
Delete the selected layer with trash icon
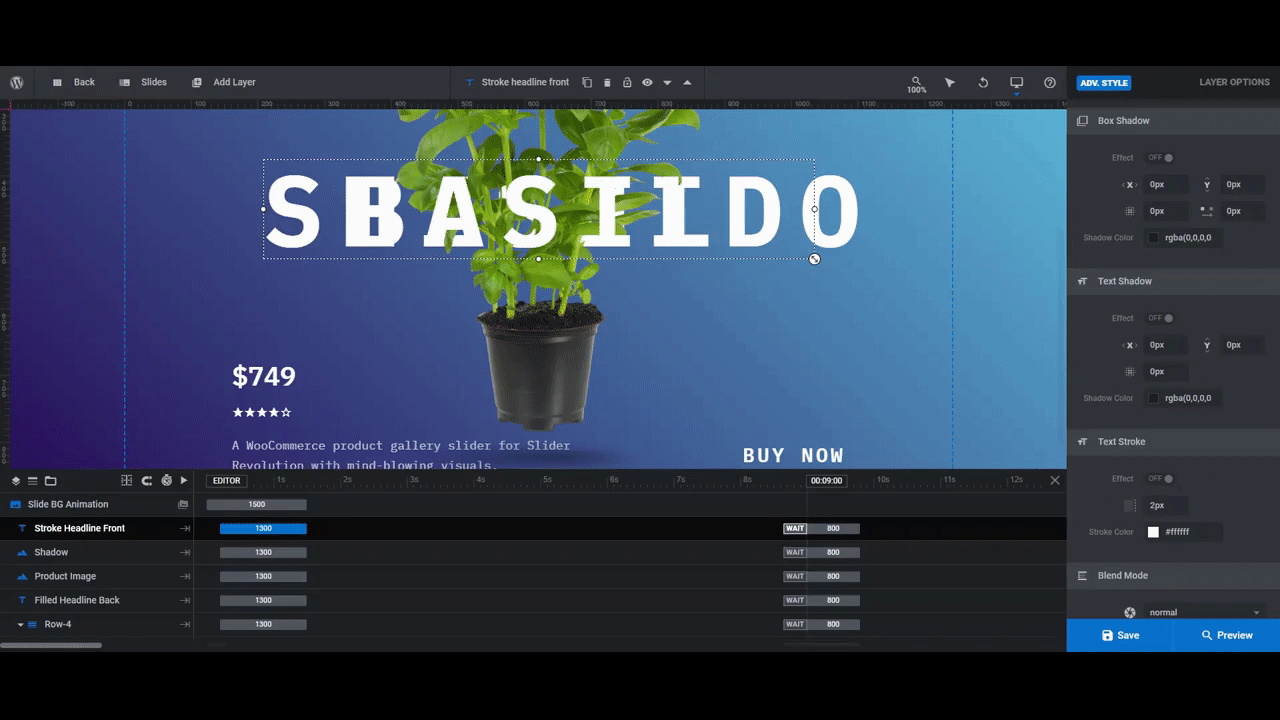click(607, 82)
